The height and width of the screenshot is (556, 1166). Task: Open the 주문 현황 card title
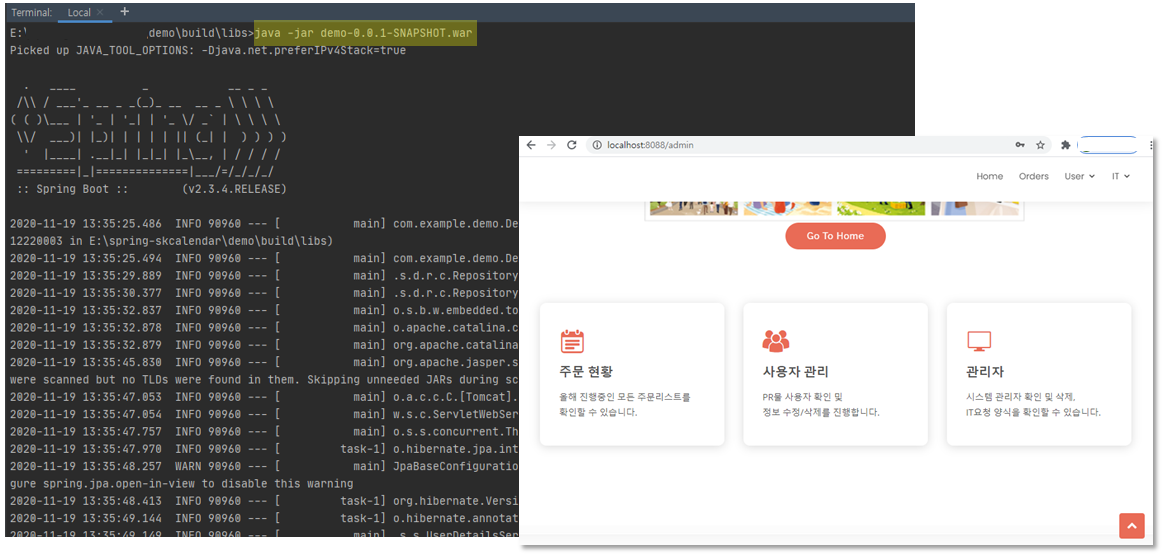pyautogui.click(x=587, y=372)
